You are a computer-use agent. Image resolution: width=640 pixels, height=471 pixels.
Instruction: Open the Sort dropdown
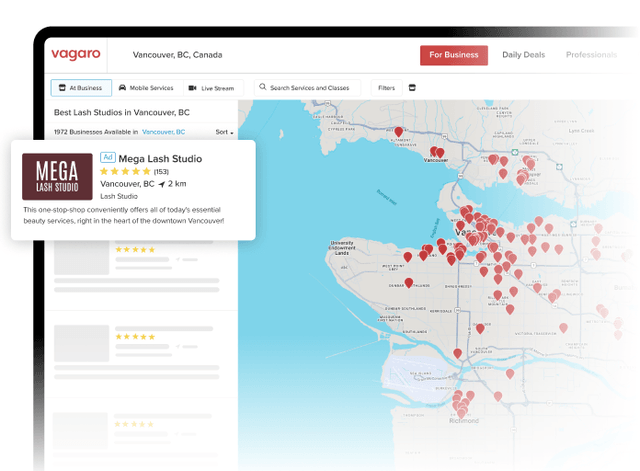coord(224,132)
